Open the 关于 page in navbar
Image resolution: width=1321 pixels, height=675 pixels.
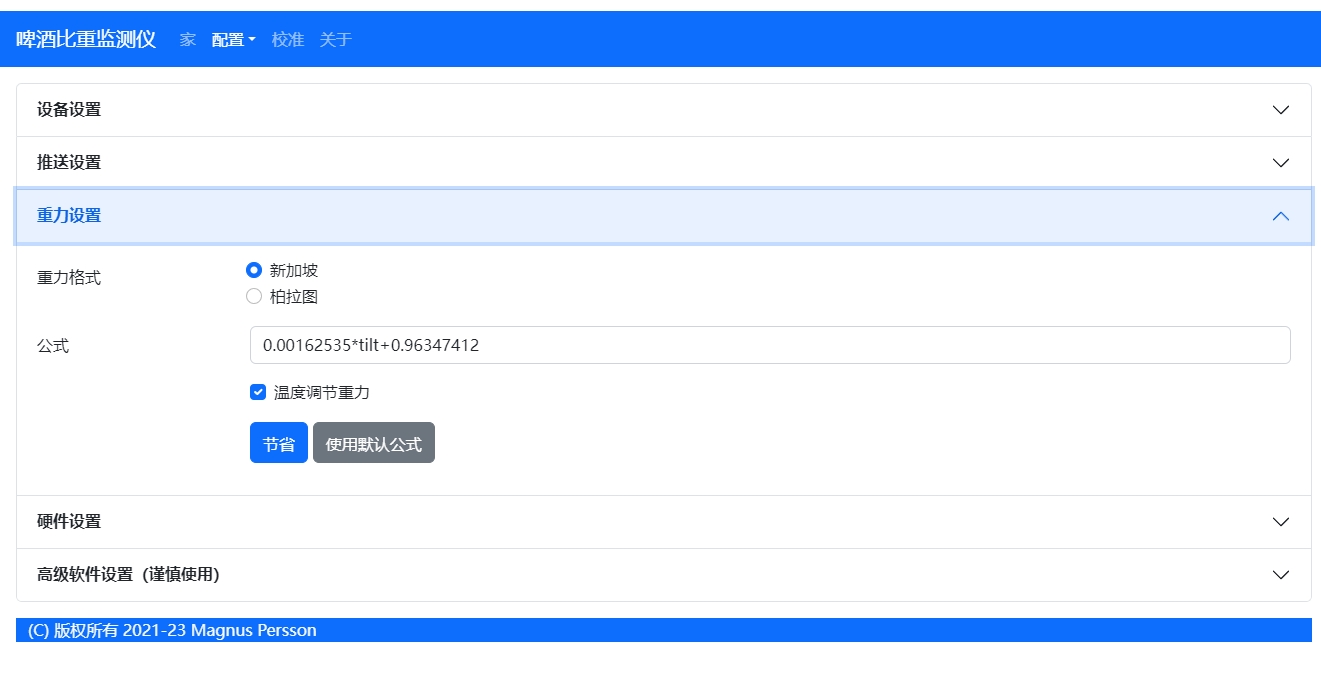coord(336,40)
